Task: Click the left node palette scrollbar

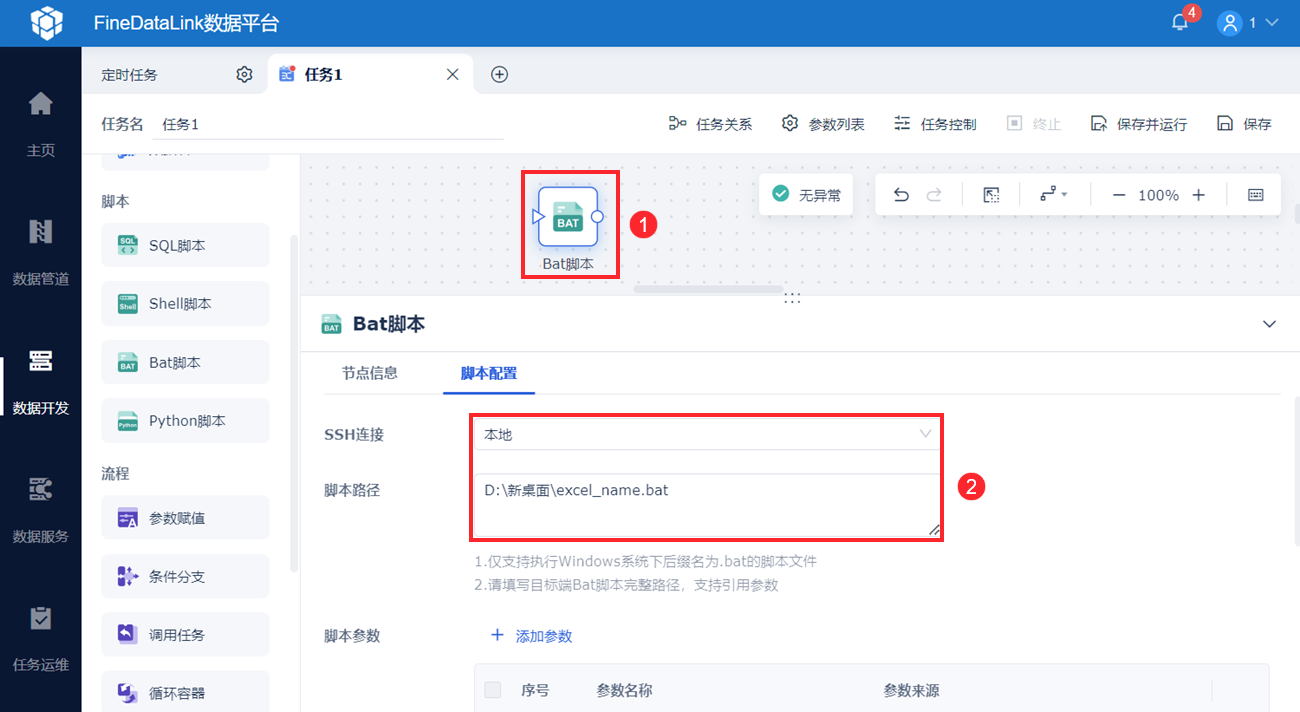Action: 294,402
